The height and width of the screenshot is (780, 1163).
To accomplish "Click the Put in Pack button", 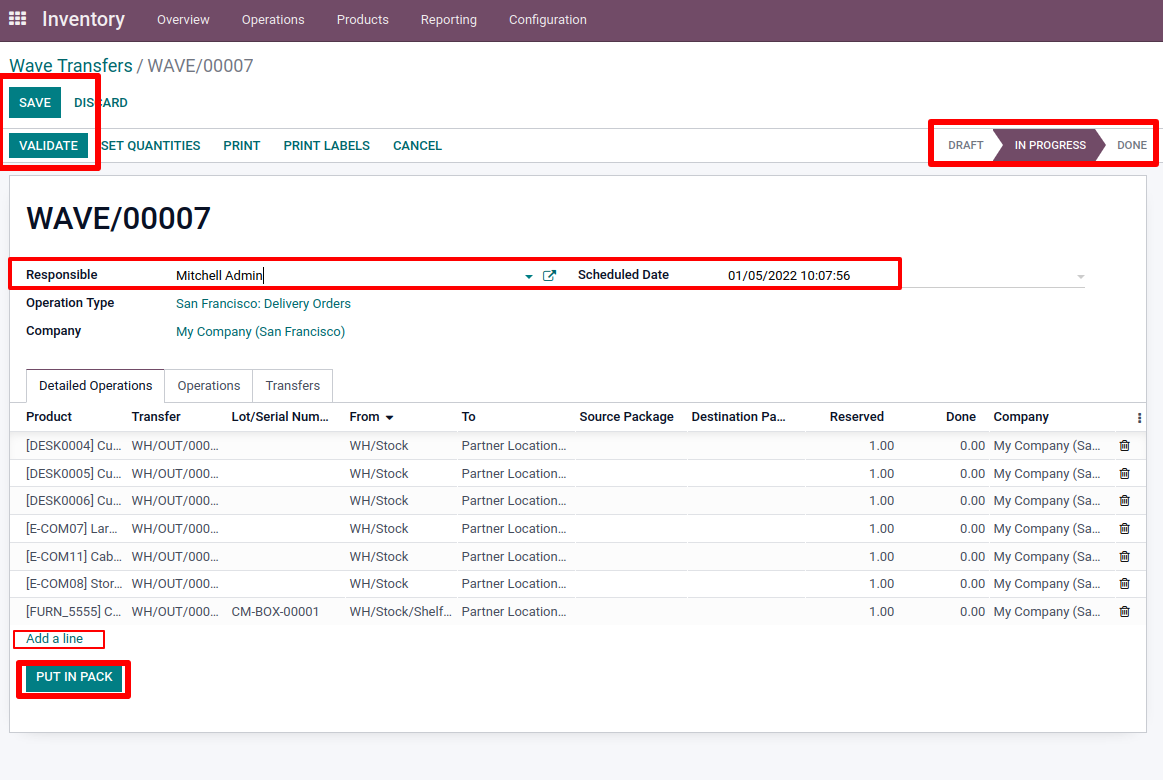I will [x=74, y=677].
